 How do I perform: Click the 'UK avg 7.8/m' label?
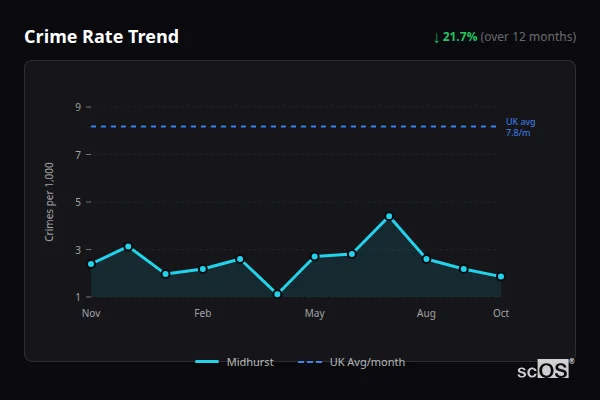pos(520,127)
